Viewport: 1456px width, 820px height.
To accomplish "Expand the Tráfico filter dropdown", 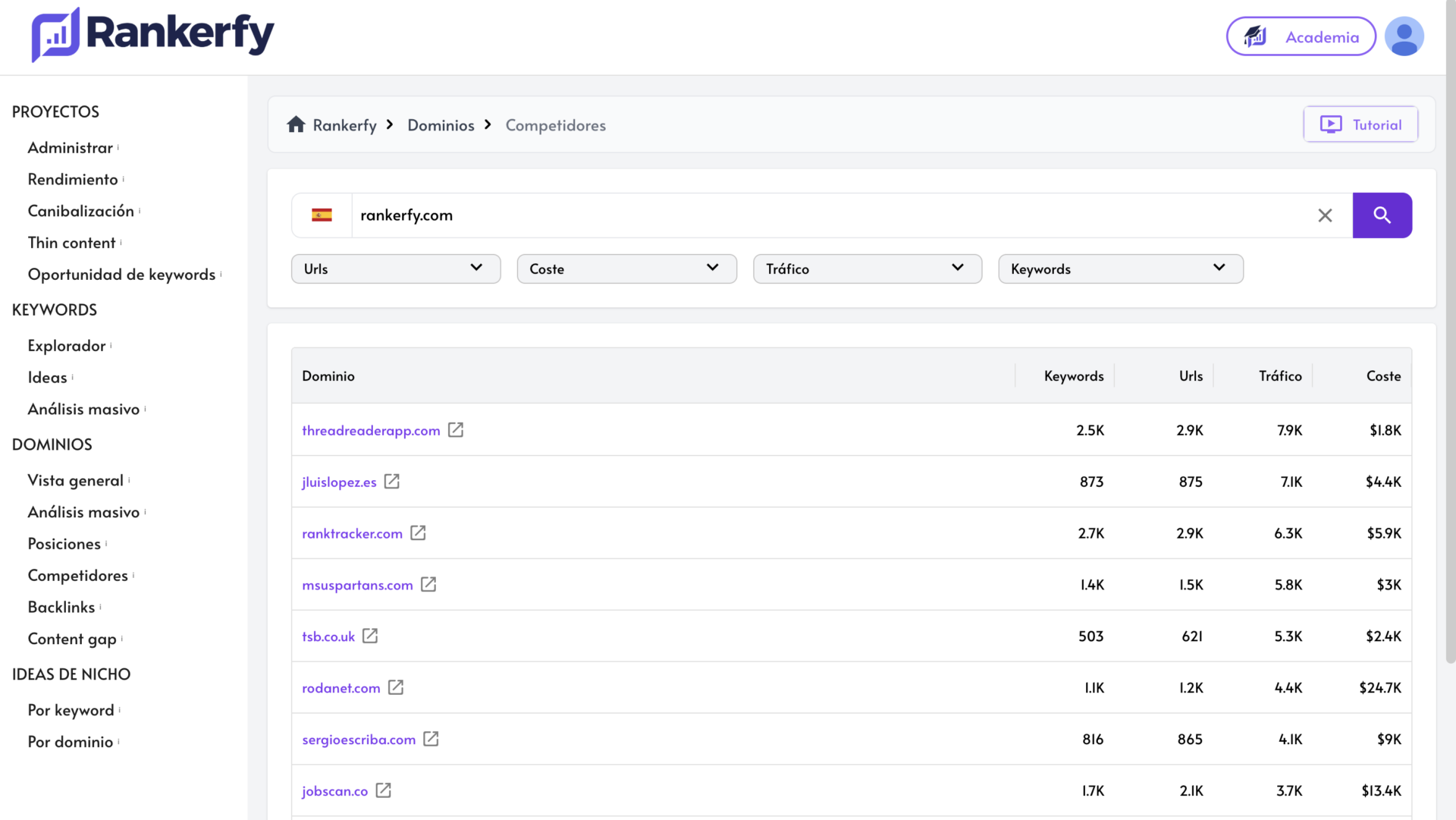I will [x=868, y=269].
